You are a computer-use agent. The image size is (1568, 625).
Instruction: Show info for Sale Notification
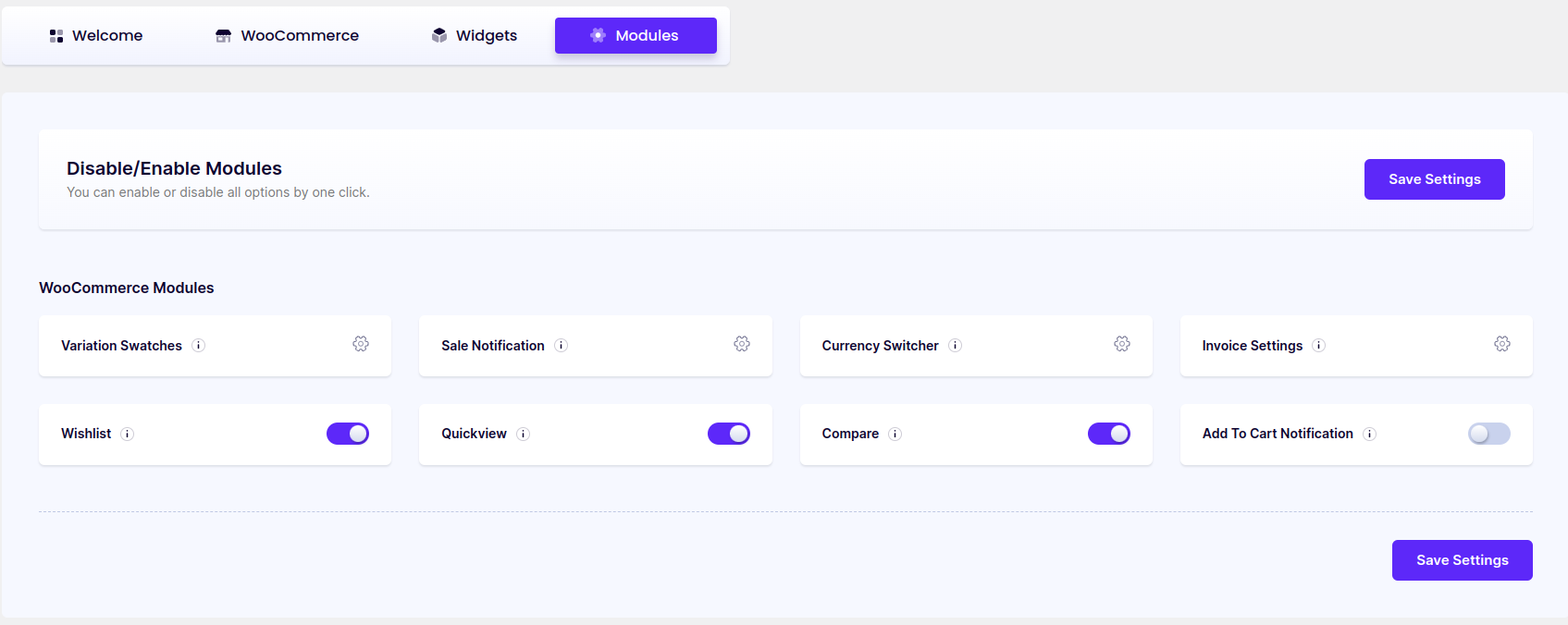coord(561,346)
